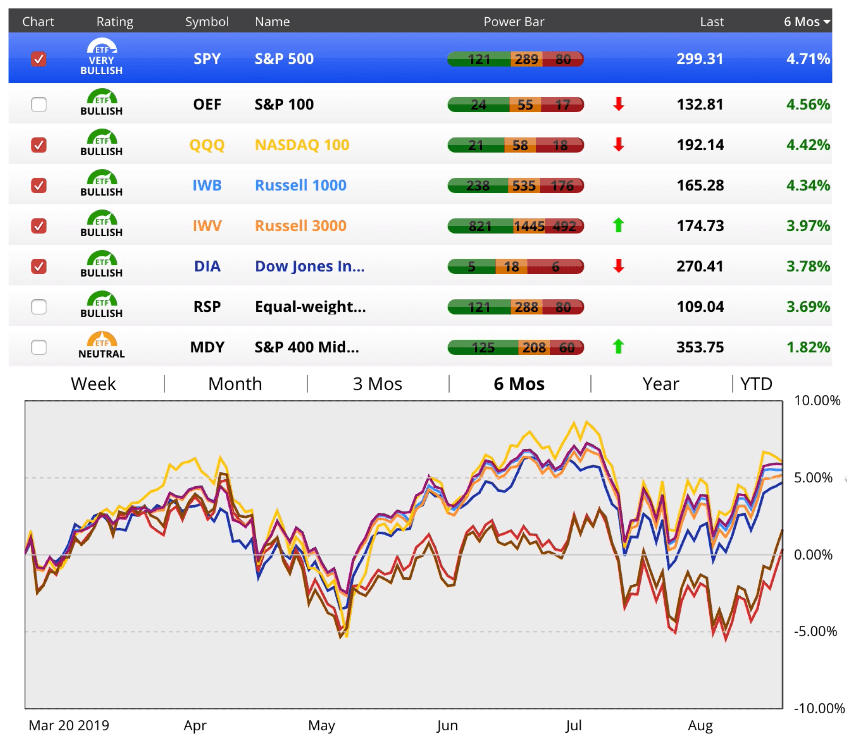The image size is (847, 744).
Task: Click the S&P 400 Mid... name
Action: [307, 347]
